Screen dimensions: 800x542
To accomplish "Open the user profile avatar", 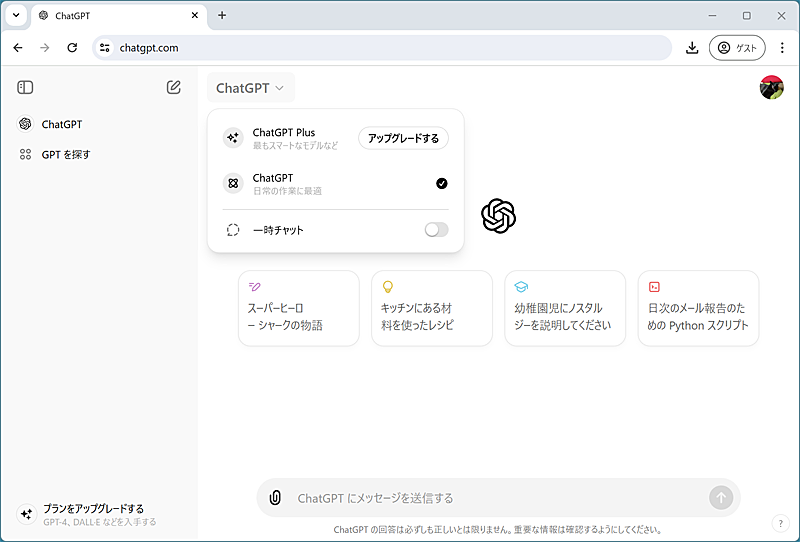I will pos(771,87).
